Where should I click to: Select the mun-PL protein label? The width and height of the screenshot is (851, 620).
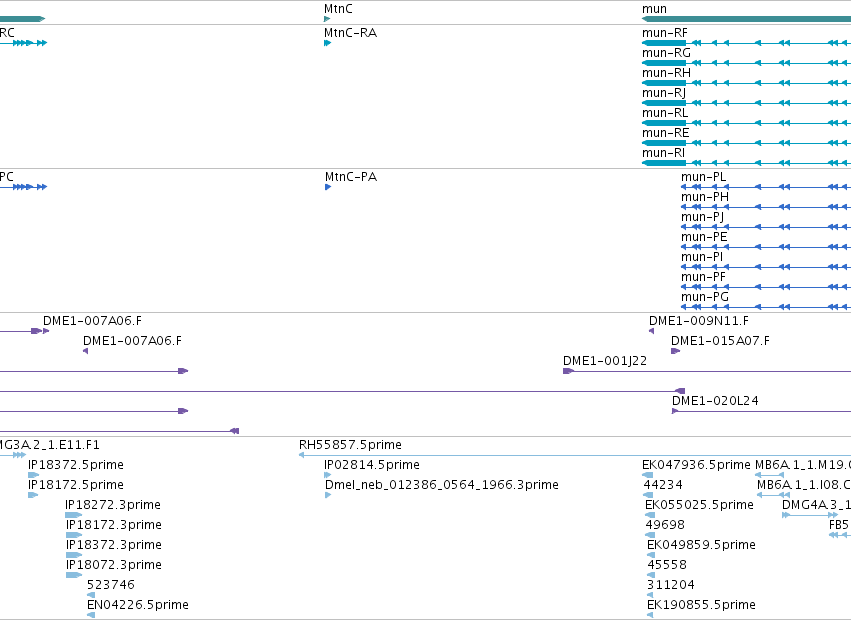point(703,178)
